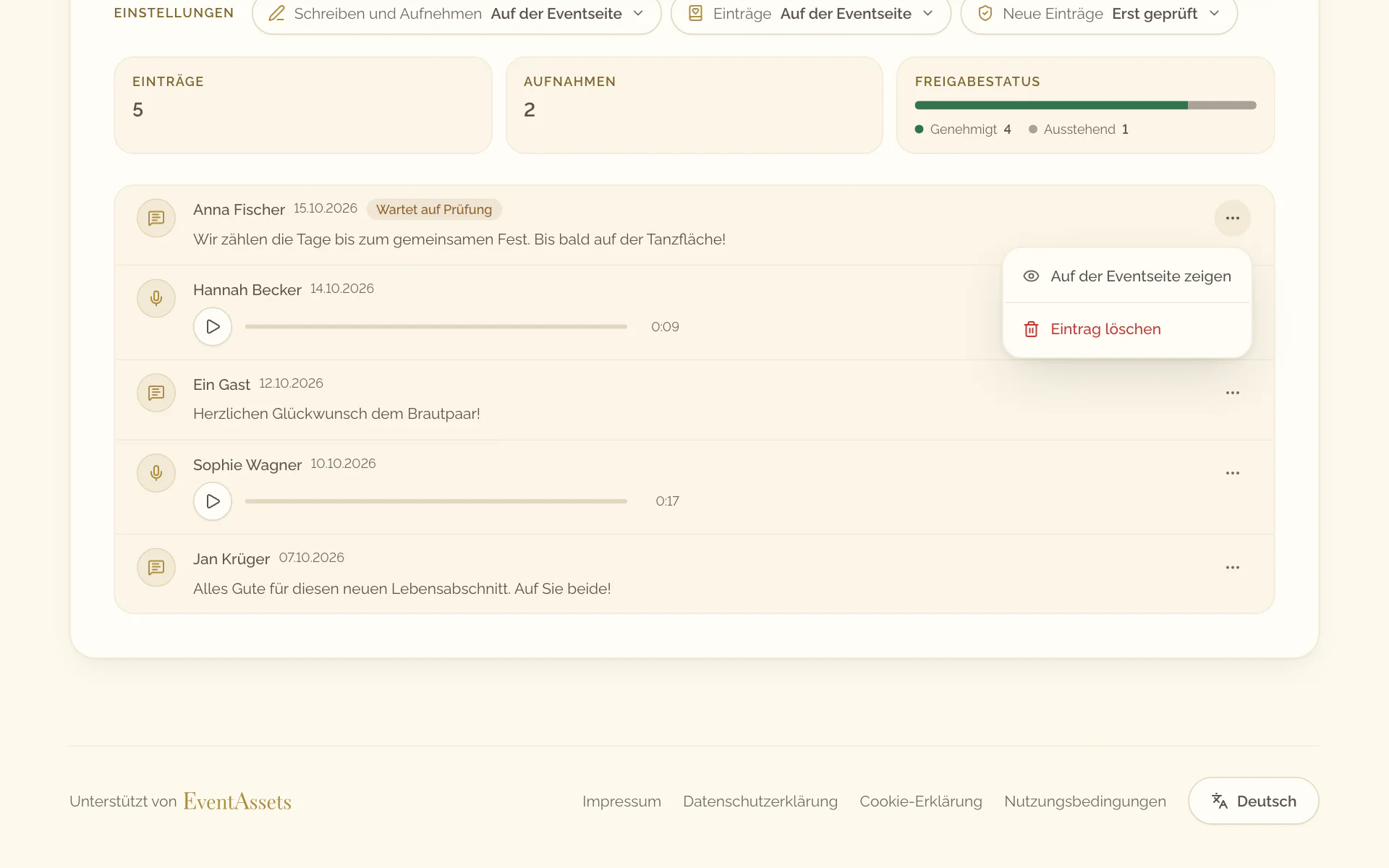Open the Nutzungsbedingungen link

click(x=1084, y=801)
